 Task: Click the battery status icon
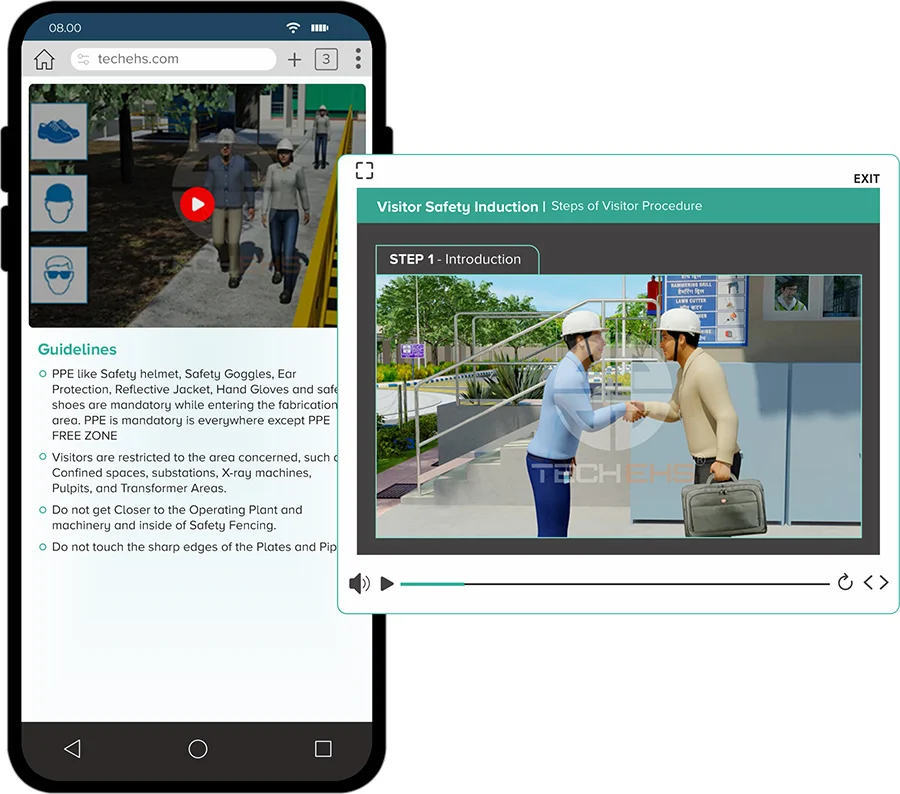click(320, 28)
